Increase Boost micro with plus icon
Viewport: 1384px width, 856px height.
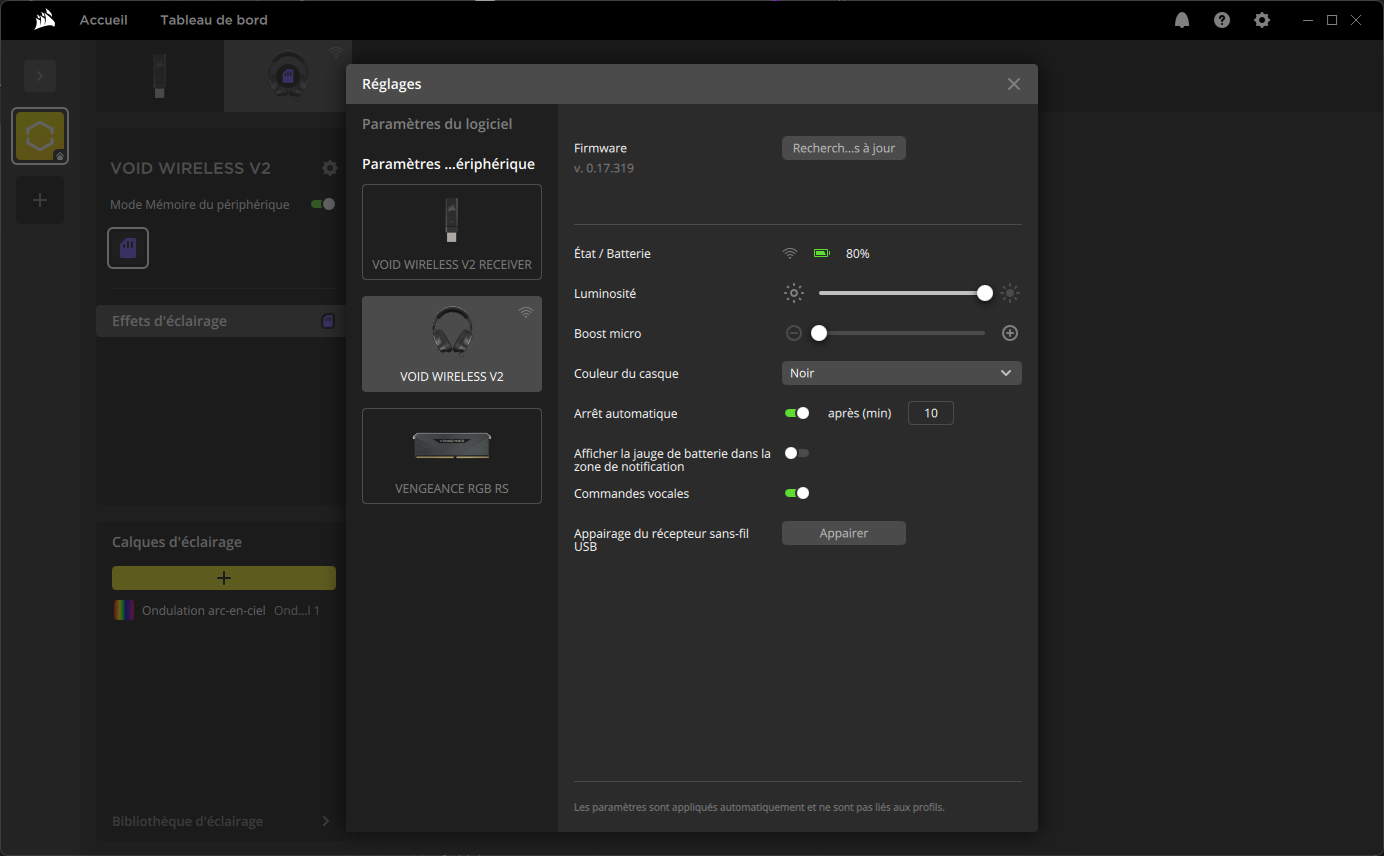[x=1010, y=333]
